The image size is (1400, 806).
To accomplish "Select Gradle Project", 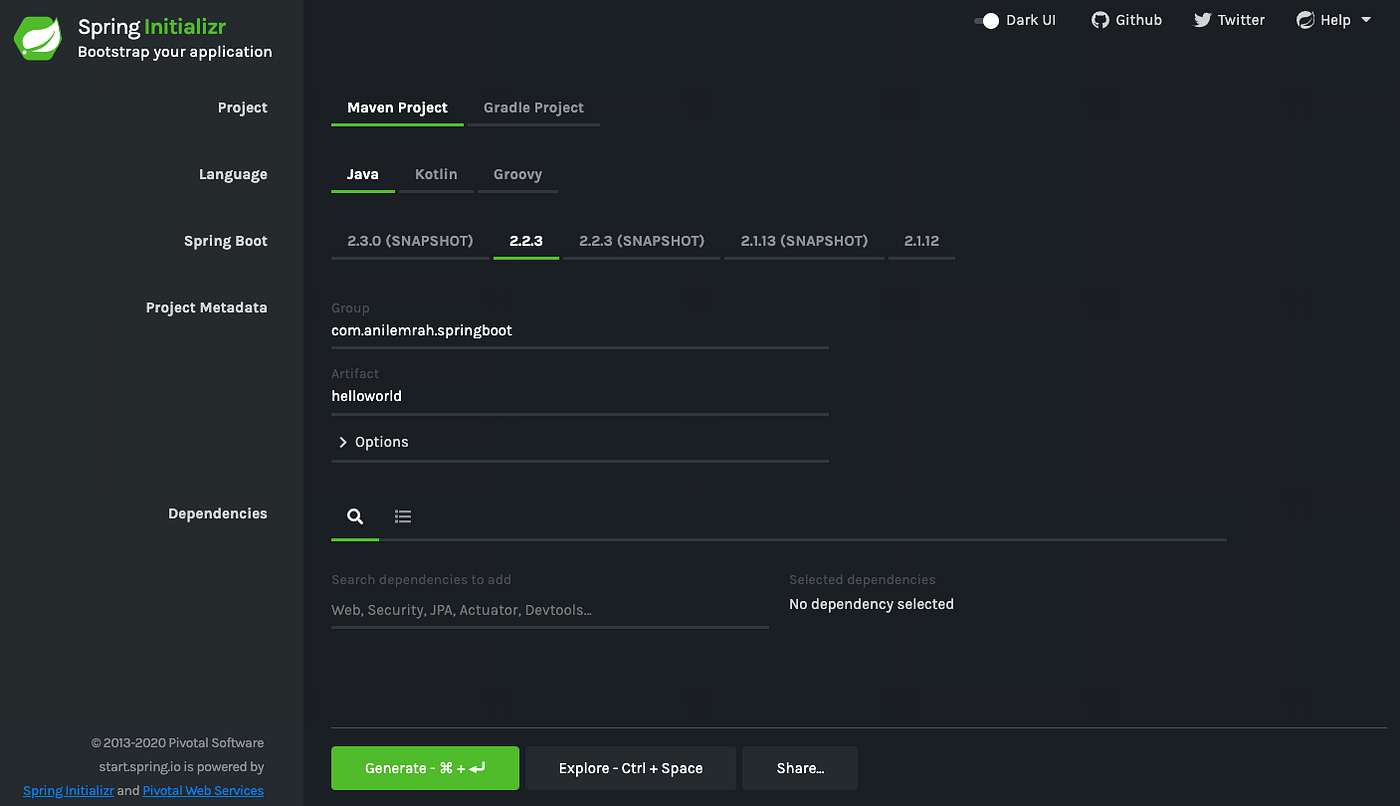I will (x=533, y=107).
